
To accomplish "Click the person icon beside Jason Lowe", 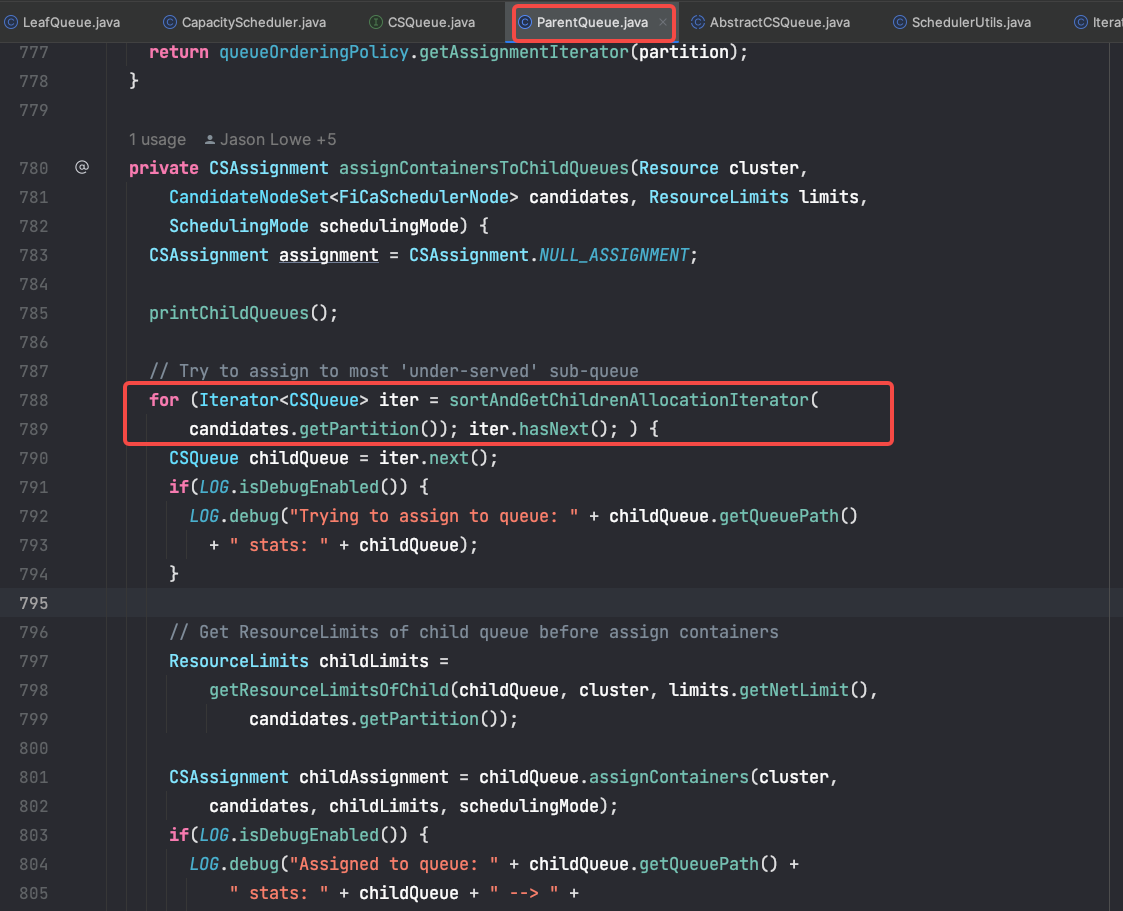I will coord(210,140).
